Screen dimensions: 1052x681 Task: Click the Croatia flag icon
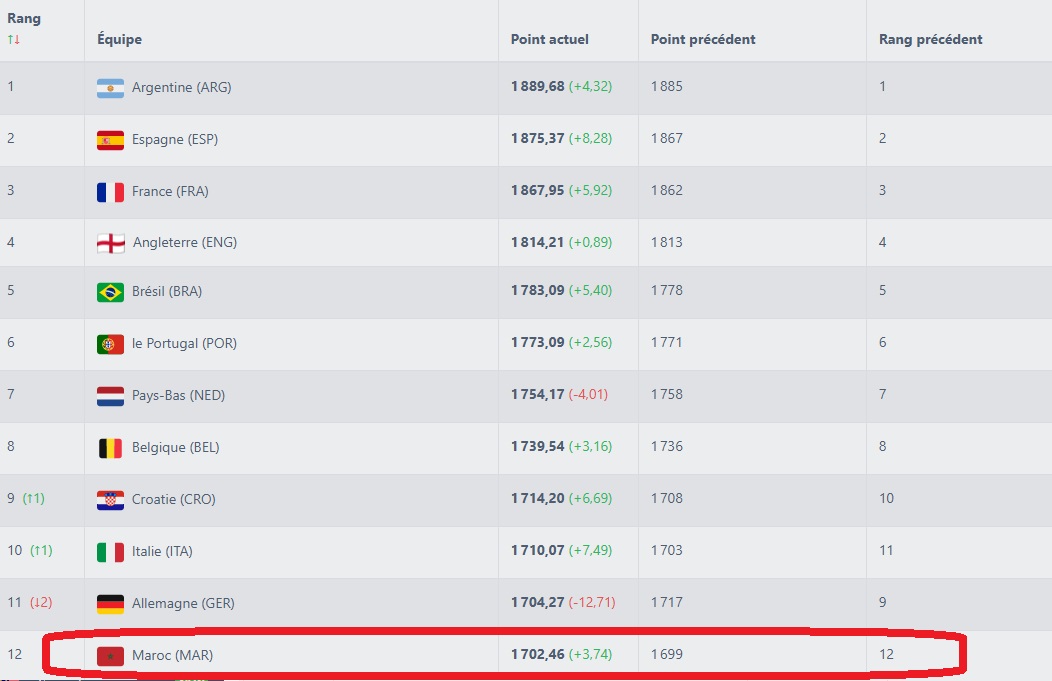click(110, 500)
